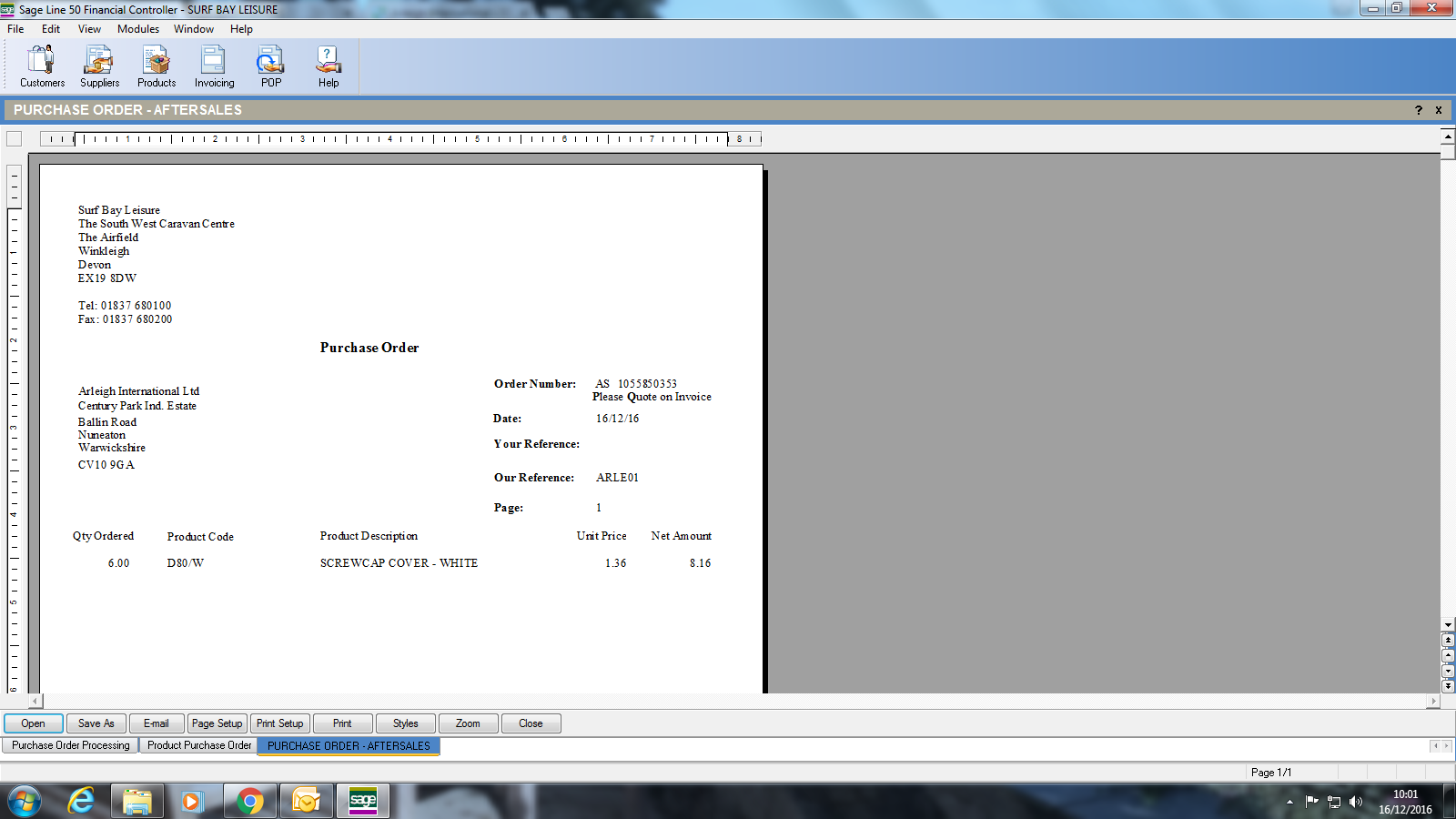The width and height of the screenshot is (1456, 819).
Task: Click the Save As button
Action: pyautogui.click(x=96, y=723)
